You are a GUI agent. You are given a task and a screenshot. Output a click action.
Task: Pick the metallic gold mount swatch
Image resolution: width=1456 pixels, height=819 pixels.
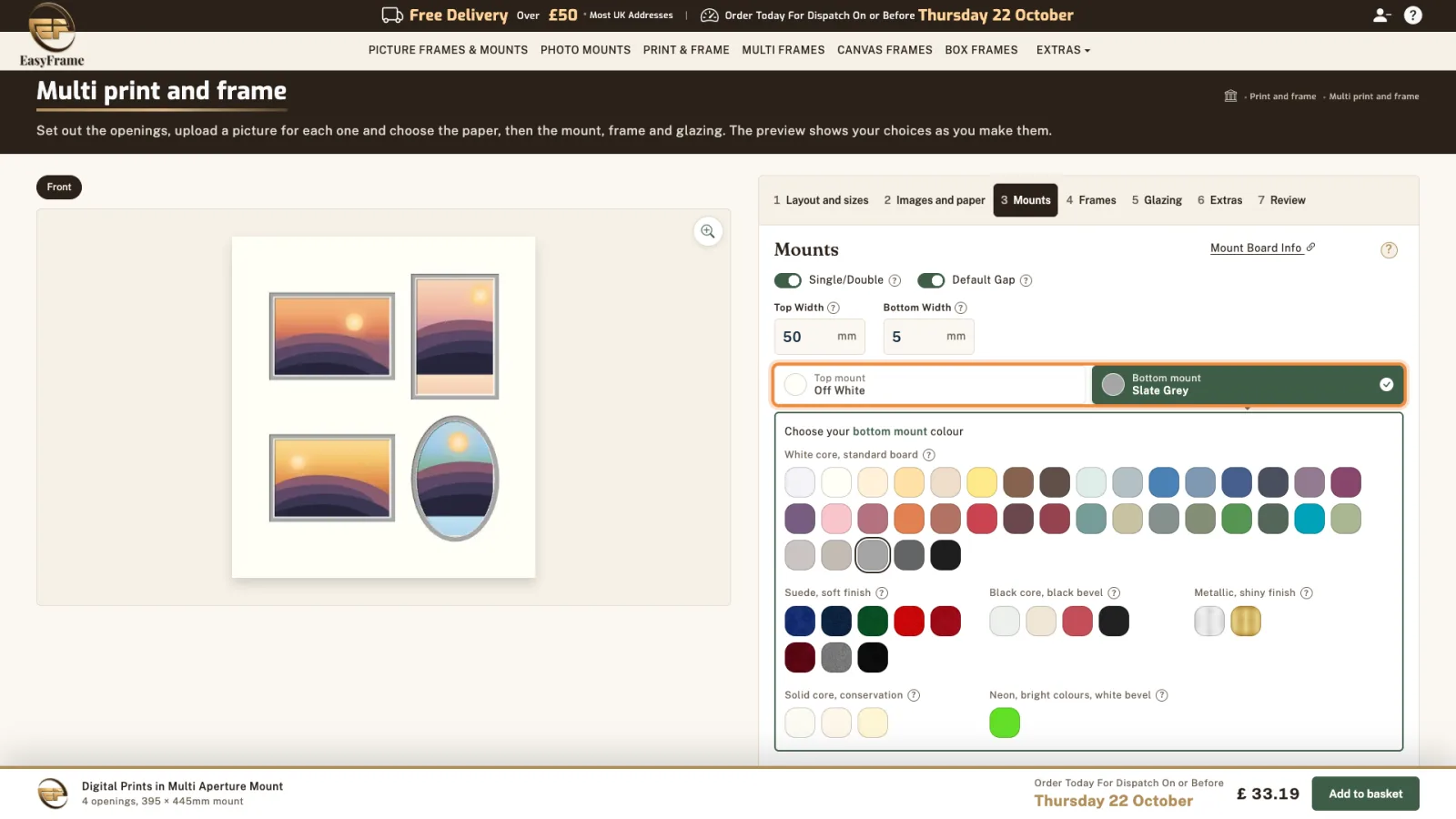(1246, 621)
